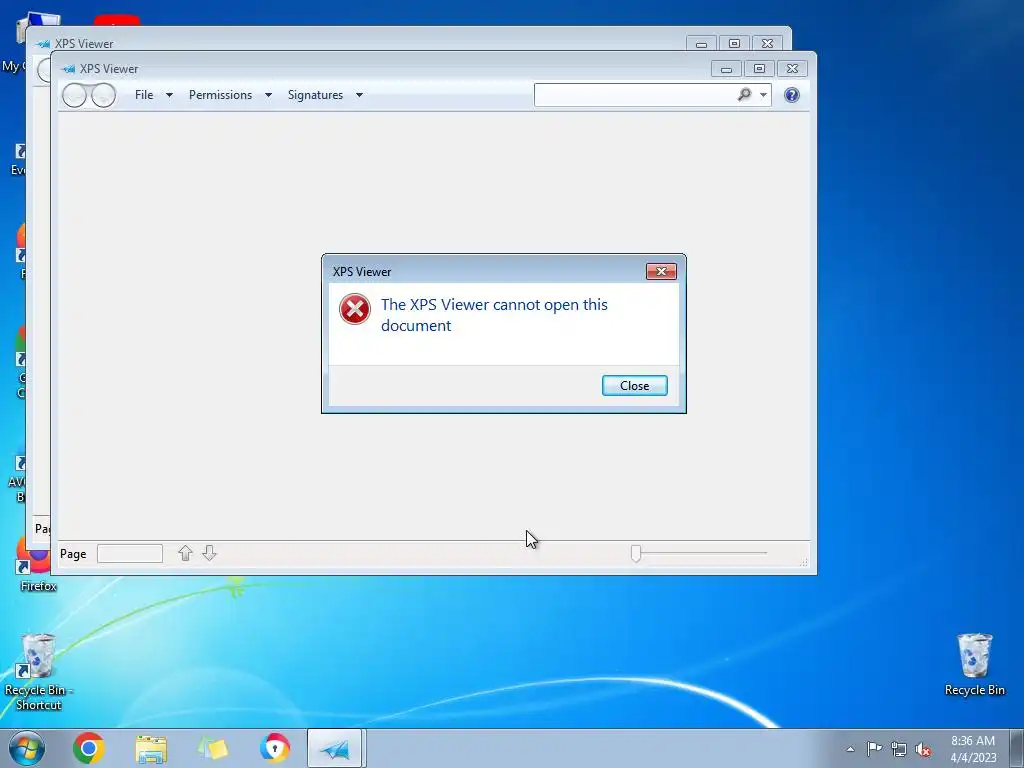Select the Firefox desktop shortcut
The height and width of the screenshot is (768, 1024).
(x=37, y=568)
